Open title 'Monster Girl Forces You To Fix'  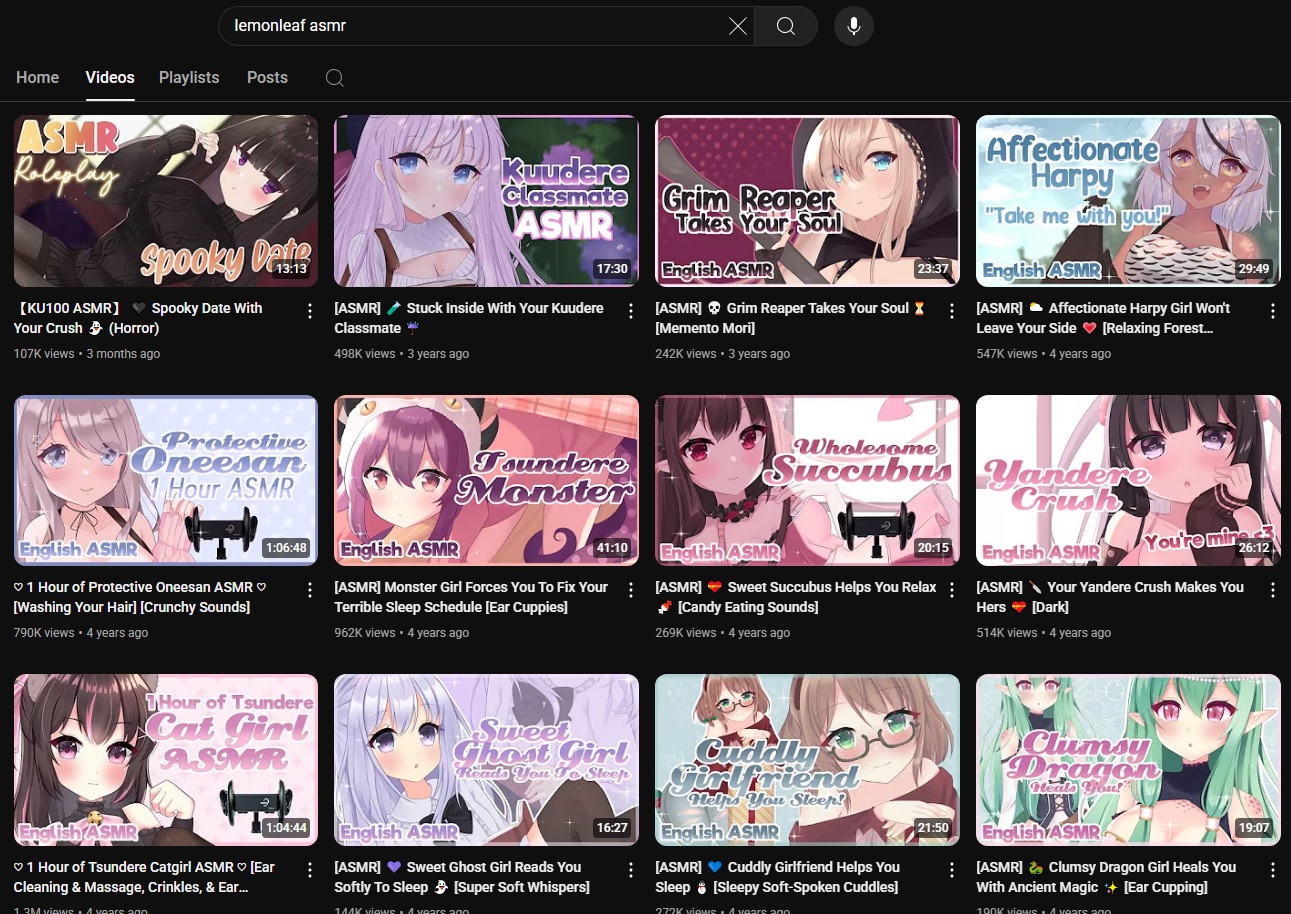point(471,597)
